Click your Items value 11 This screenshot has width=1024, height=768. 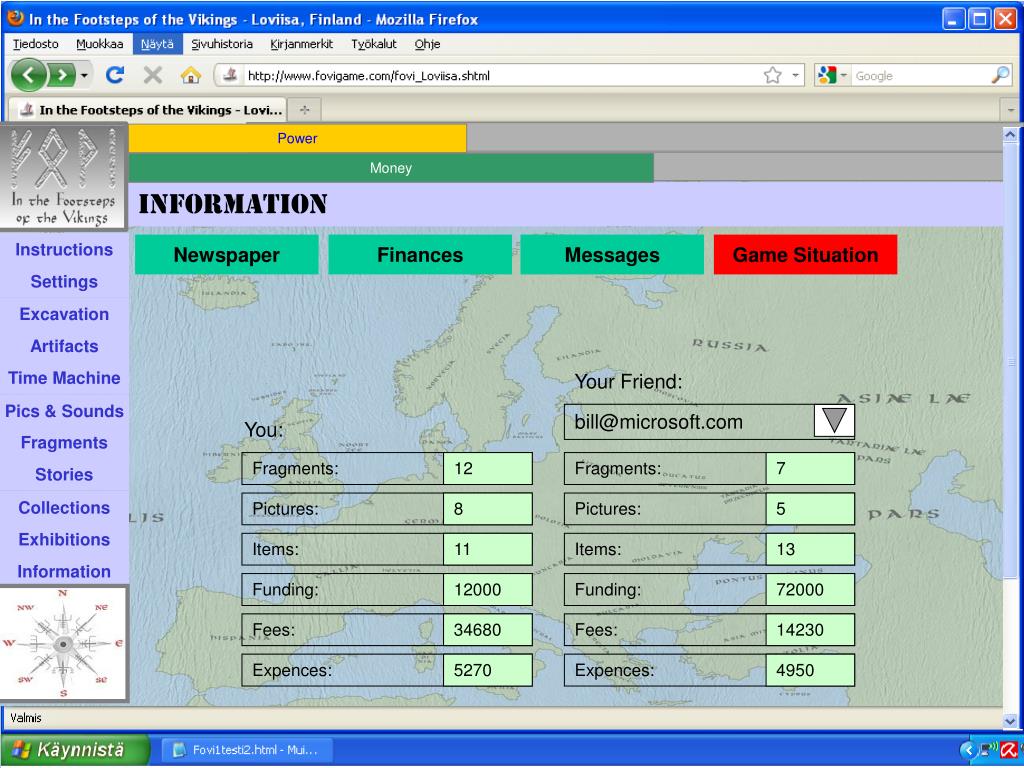tap(487, 549)
